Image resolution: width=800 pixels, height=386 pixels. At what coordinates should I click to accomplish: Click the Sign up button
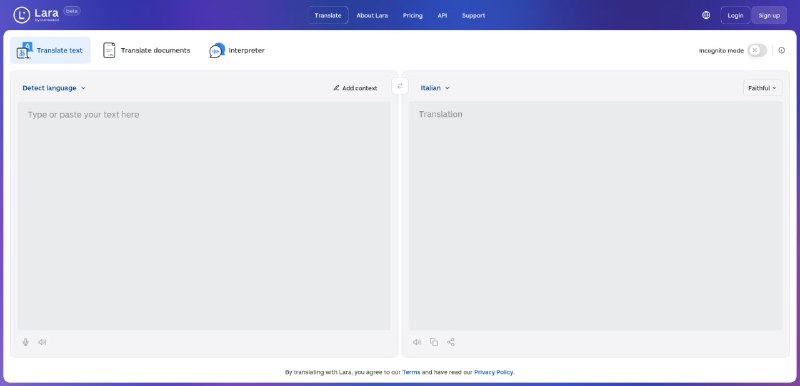pyautogui.click(x=769, y=15)
